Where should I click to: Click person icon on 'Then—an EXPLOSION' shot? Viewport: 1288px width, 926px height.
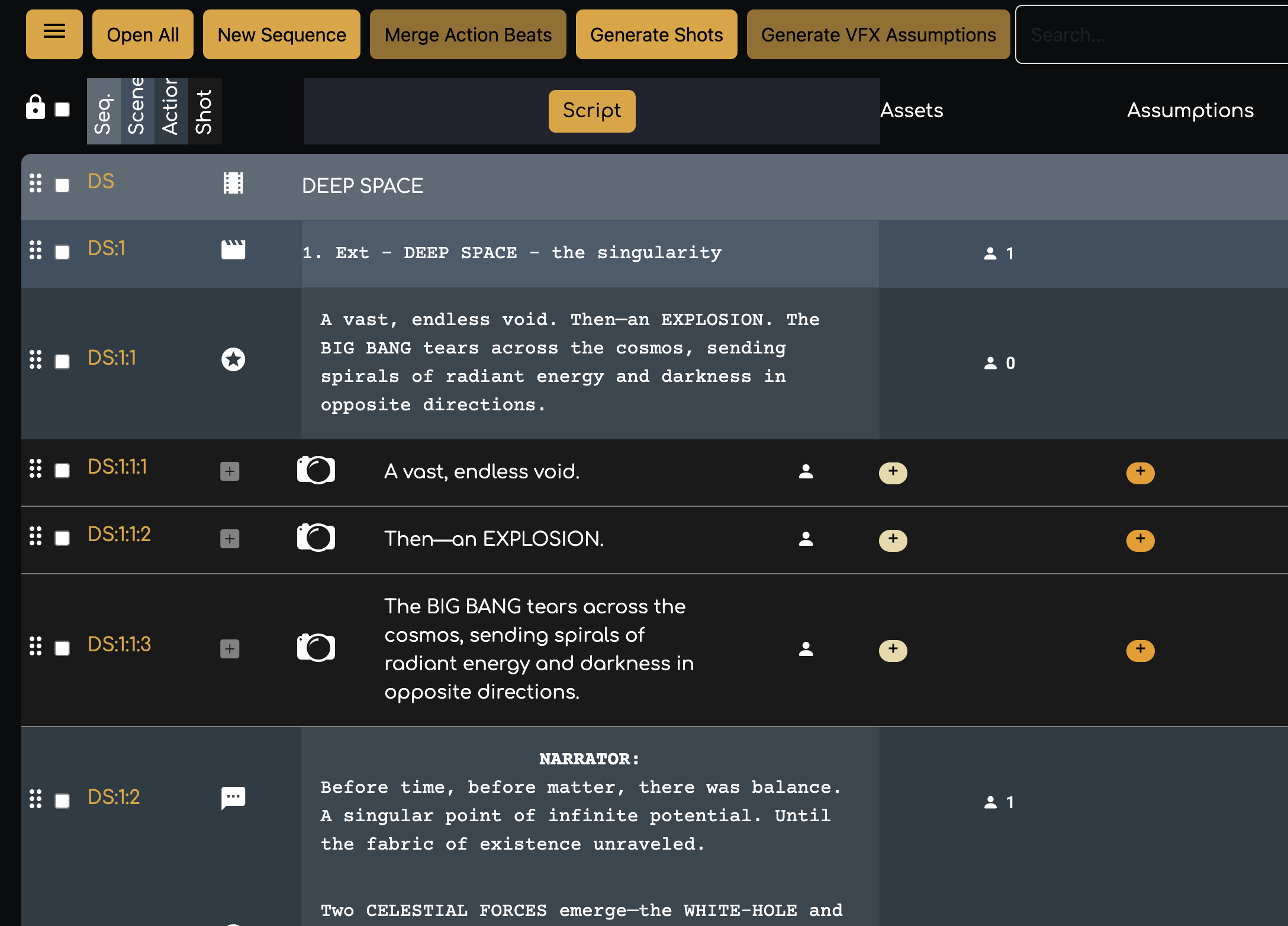point(806,539)
